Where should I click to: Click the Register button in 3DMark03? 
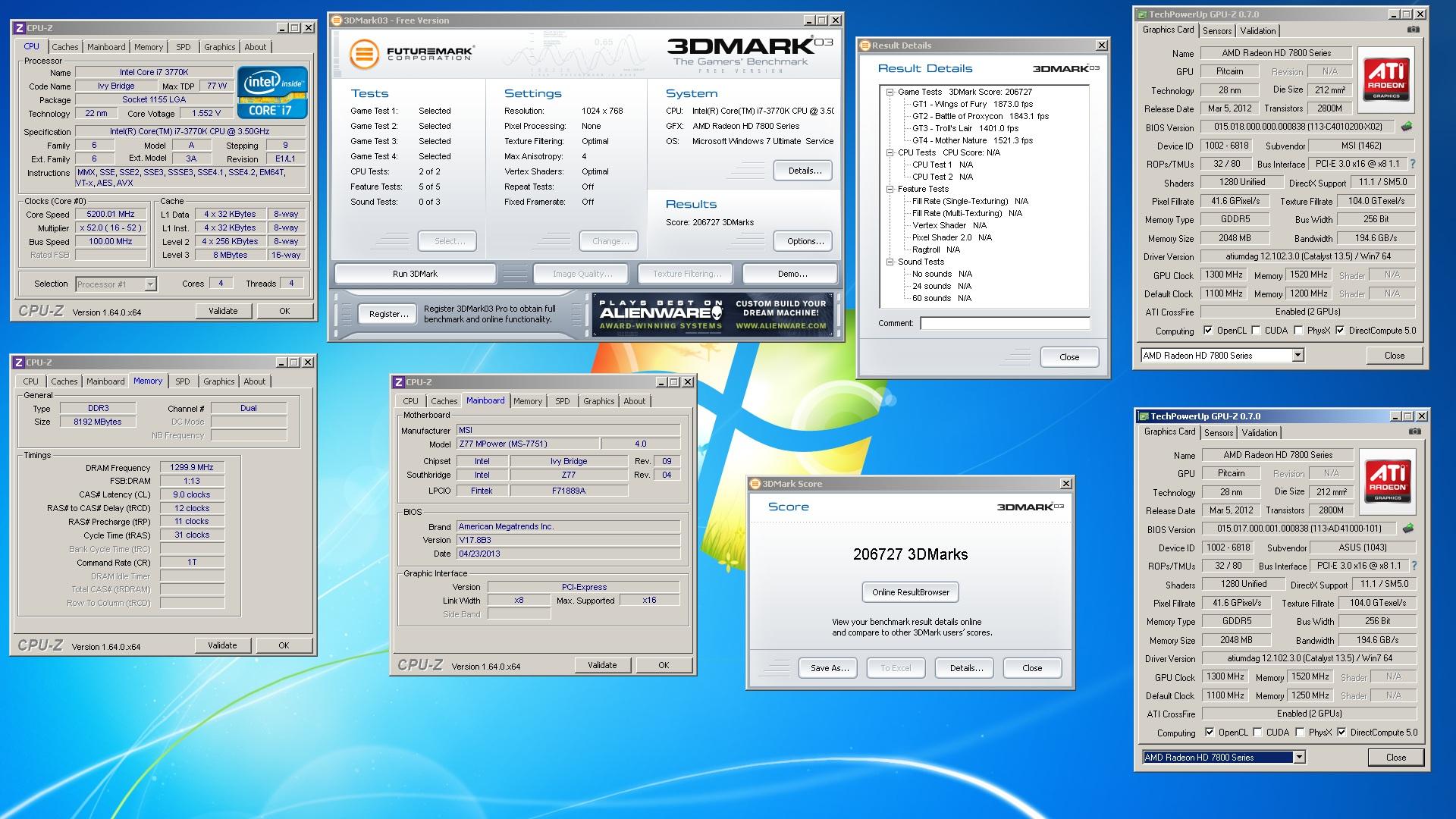point(388,314)
